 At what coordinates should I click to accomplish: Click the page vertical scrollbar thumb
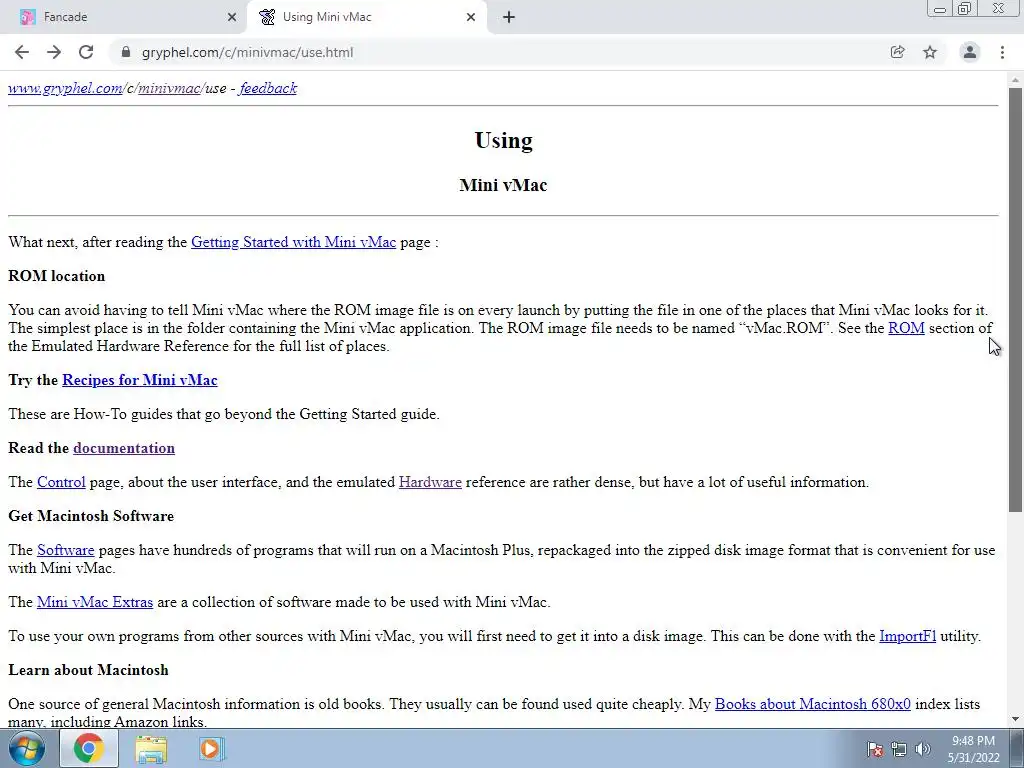[x=1015, y=299]
